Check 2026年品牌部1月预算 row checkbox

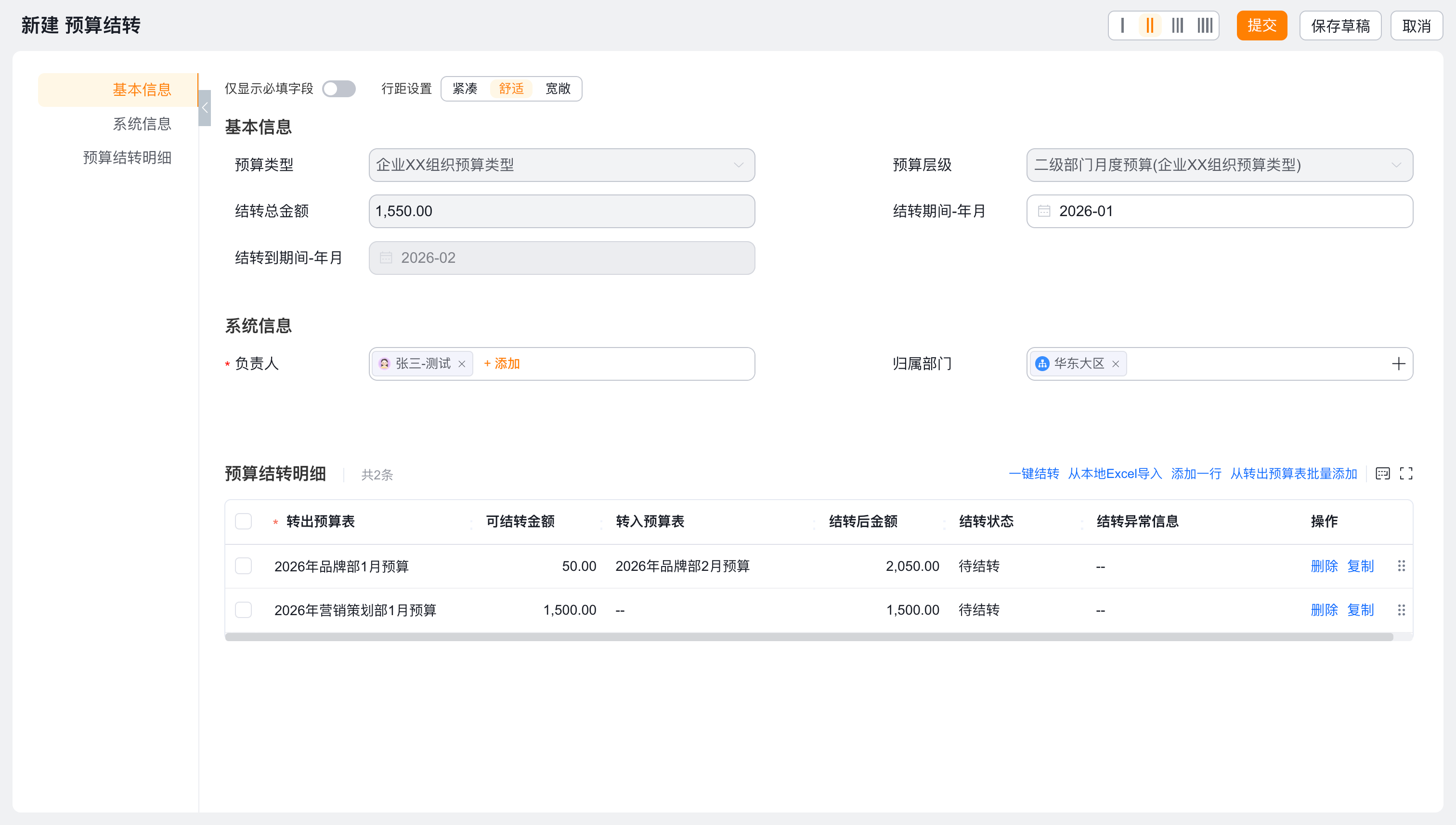tap(243, 566)
